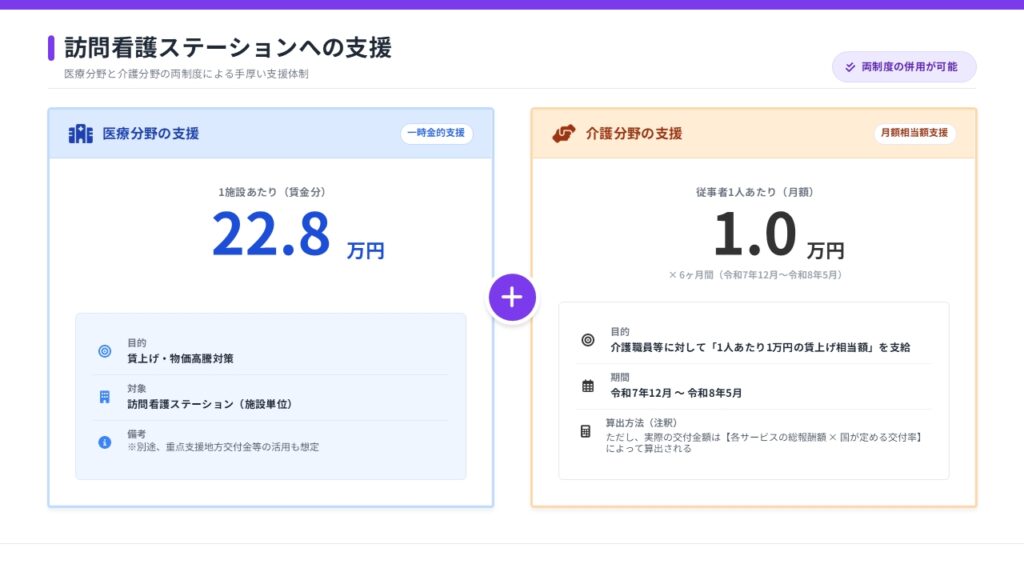
Task: Click the calendar icon beside 期間
Action: click(x=588, y=386)
